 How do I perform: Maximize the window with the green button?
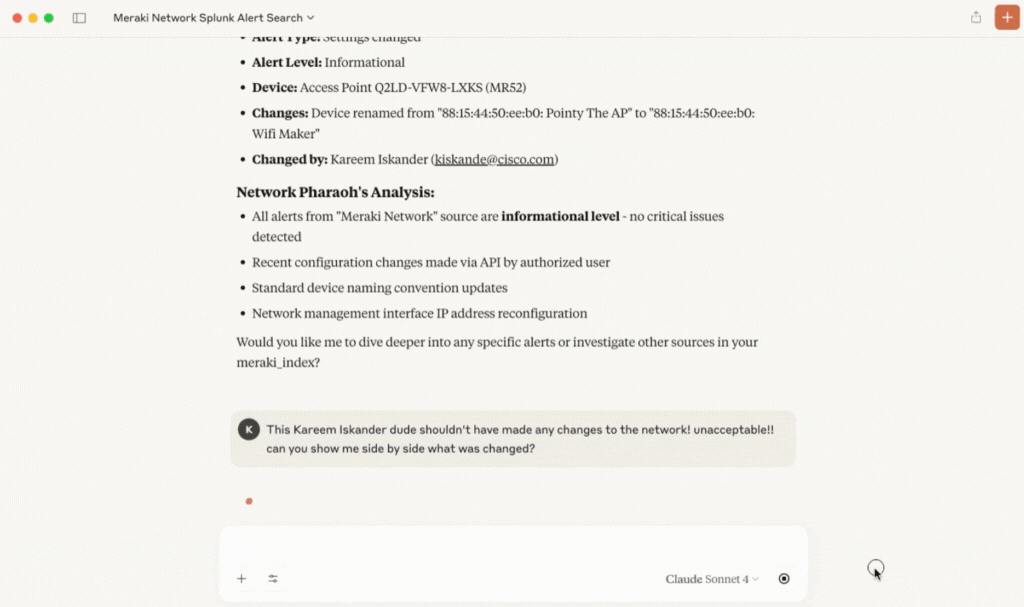pos(49,18)
